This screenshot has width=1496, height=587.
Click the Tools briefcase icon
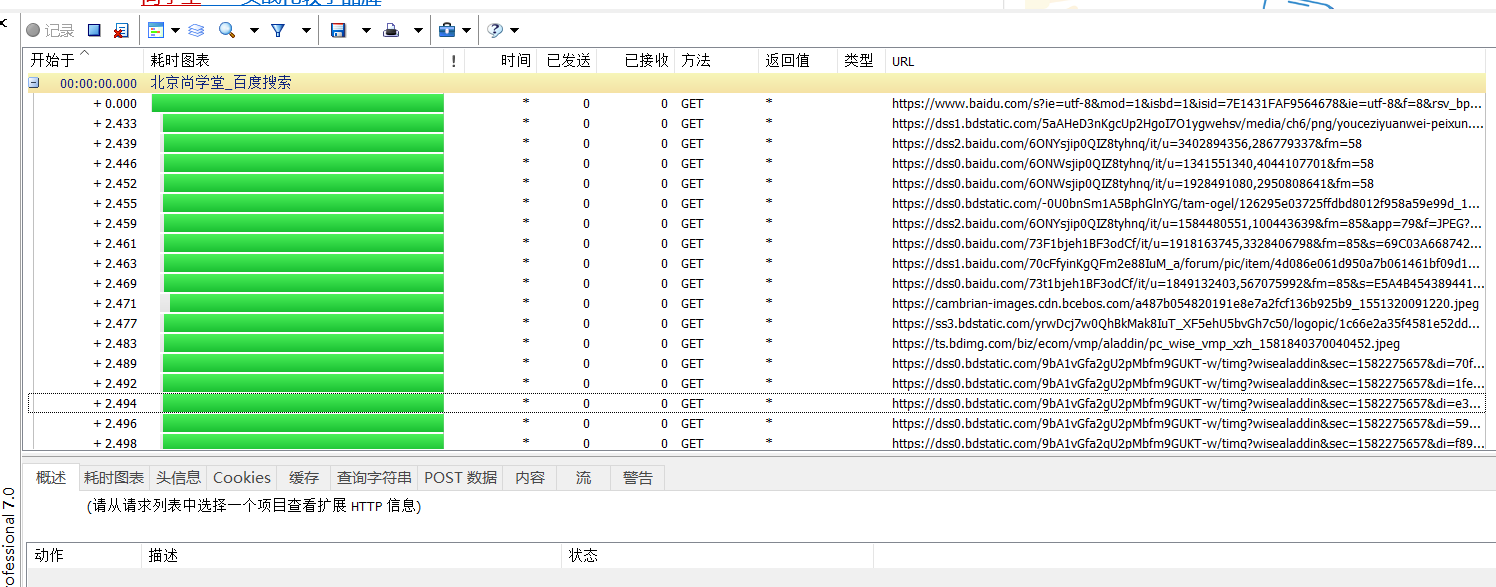[448, 31]
